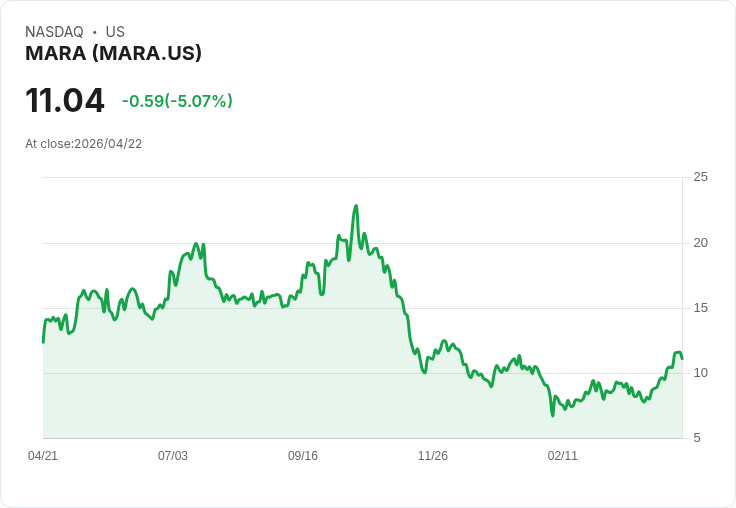Click the 25 y-axis price label

pyautogui.click(x=700, y=177)
